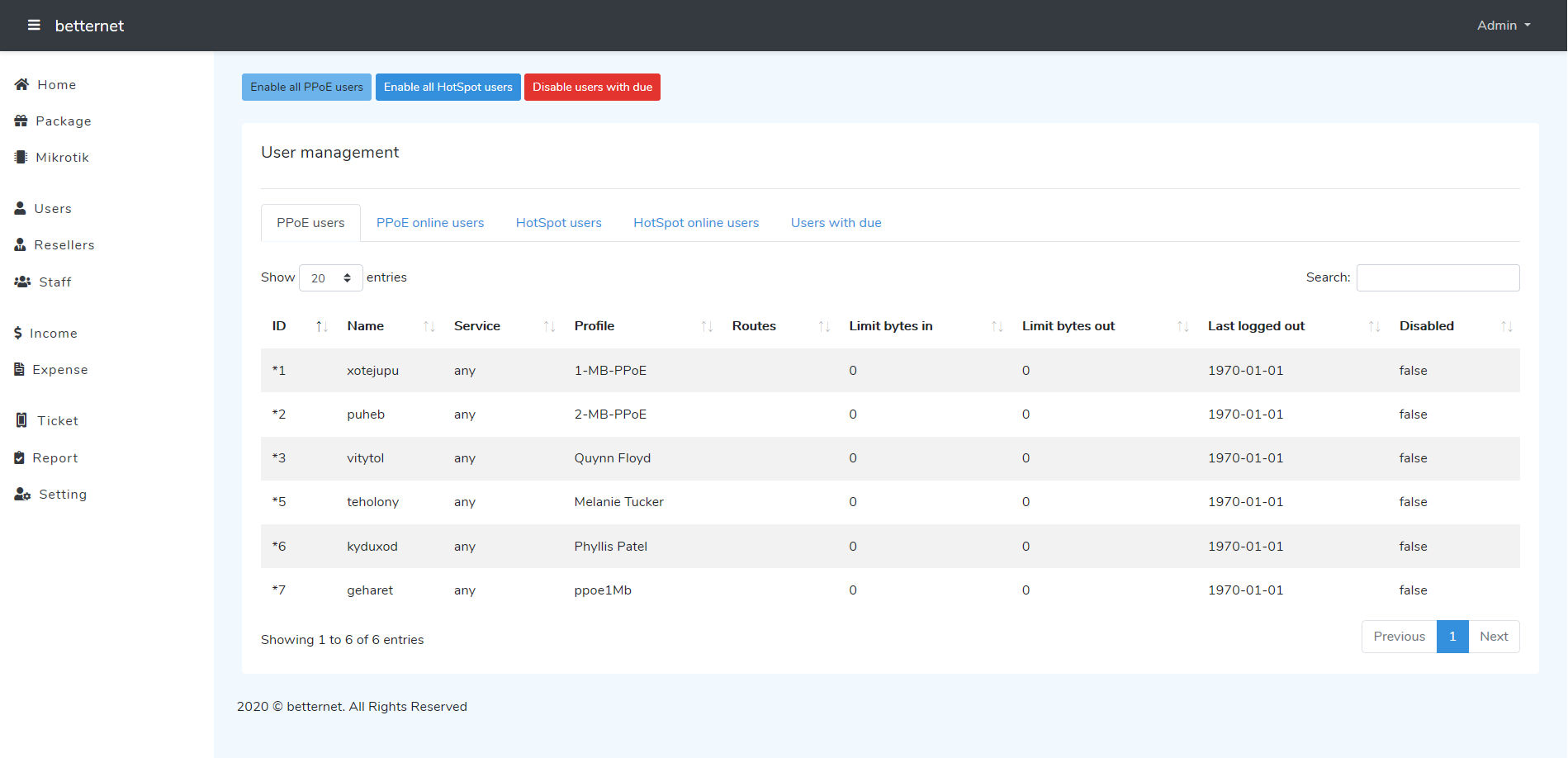
Task: Click the Income dollar icon
Action: coord(17,333)
